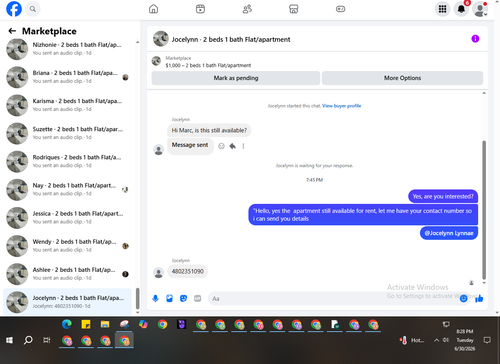
Task: Open the Copilot icon on the taskbar
Action: [143, 324]
